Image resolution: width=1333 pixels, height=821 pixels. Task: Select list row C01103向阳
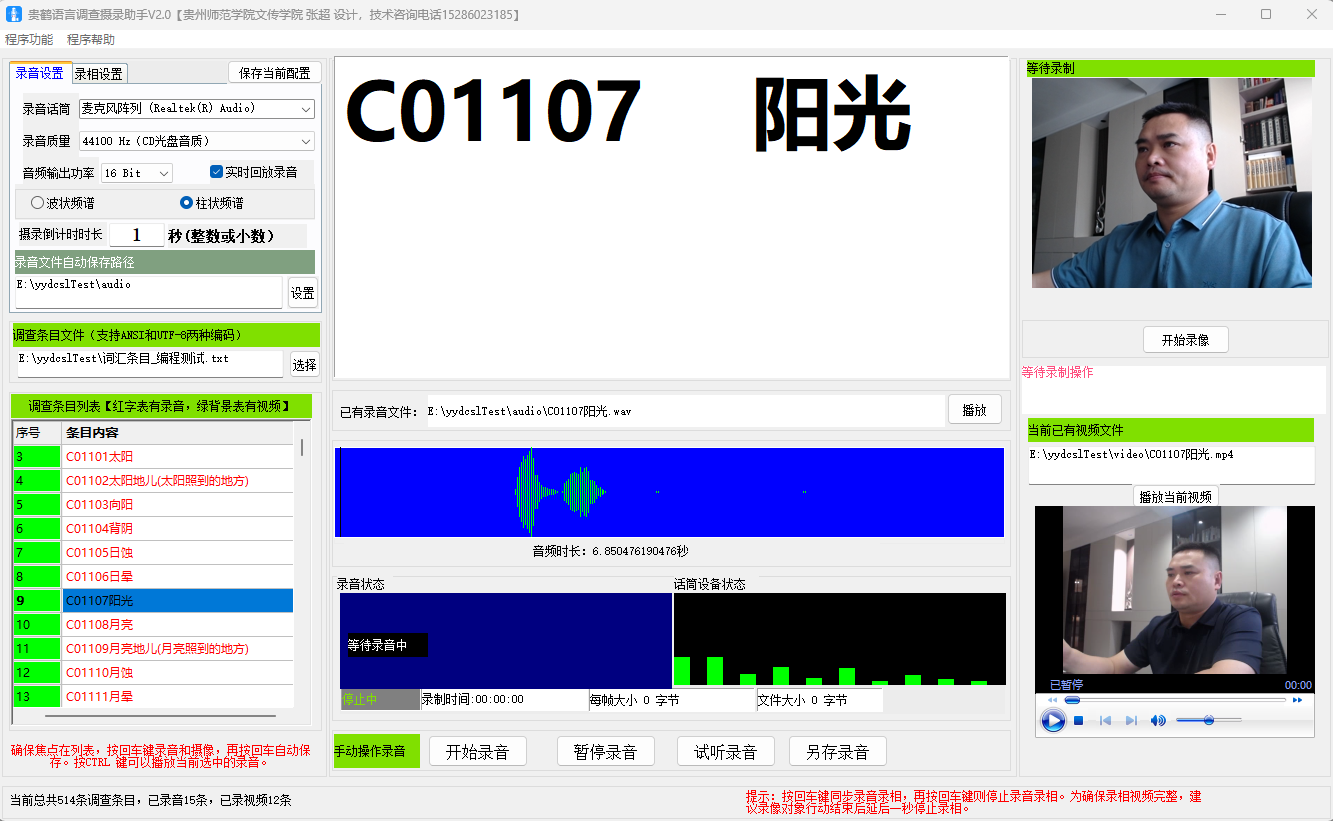pos(178,505)
